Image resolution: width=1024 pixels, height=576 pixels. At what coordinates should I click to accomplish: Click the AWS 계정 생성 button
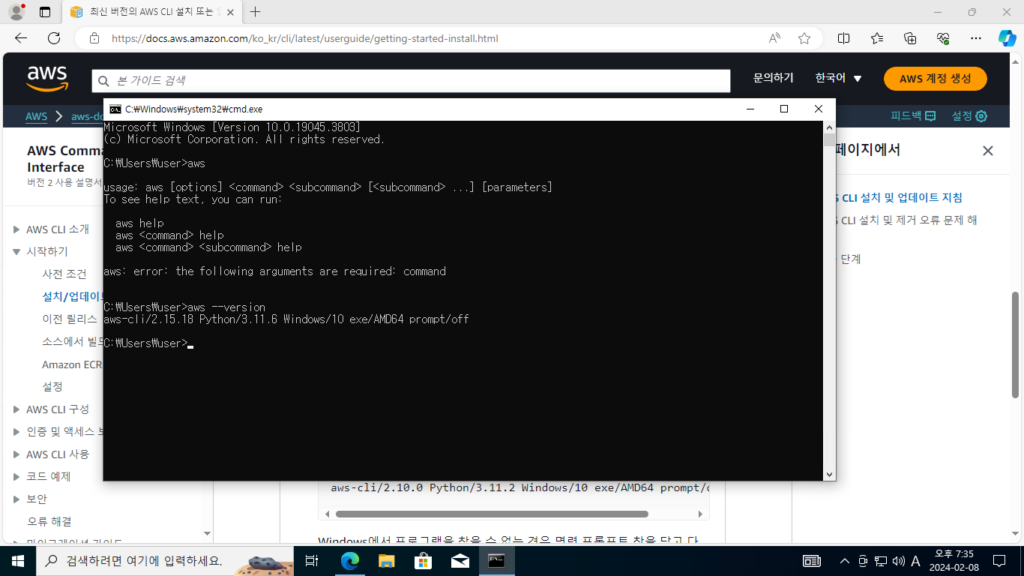click(935, 78)
